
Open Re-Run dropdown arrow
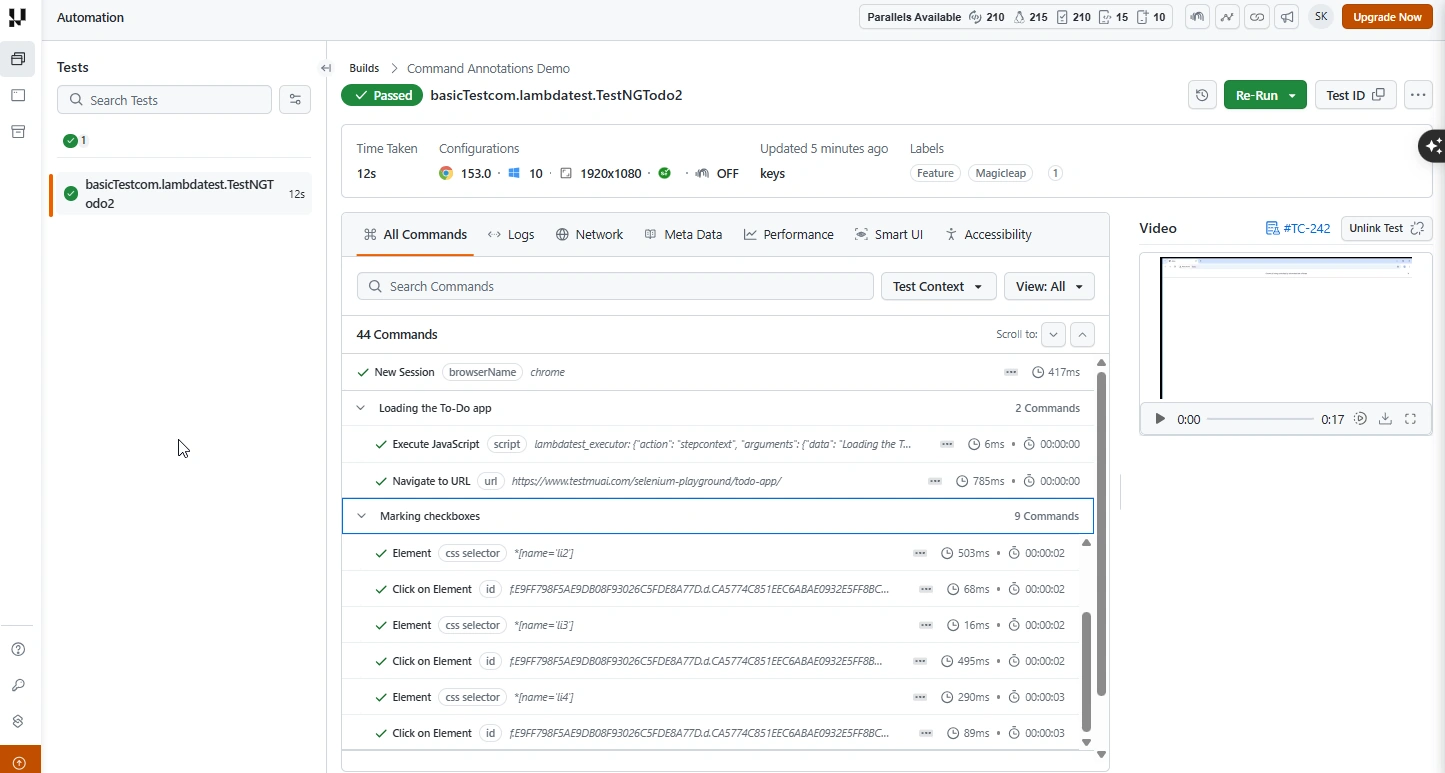1293,96
